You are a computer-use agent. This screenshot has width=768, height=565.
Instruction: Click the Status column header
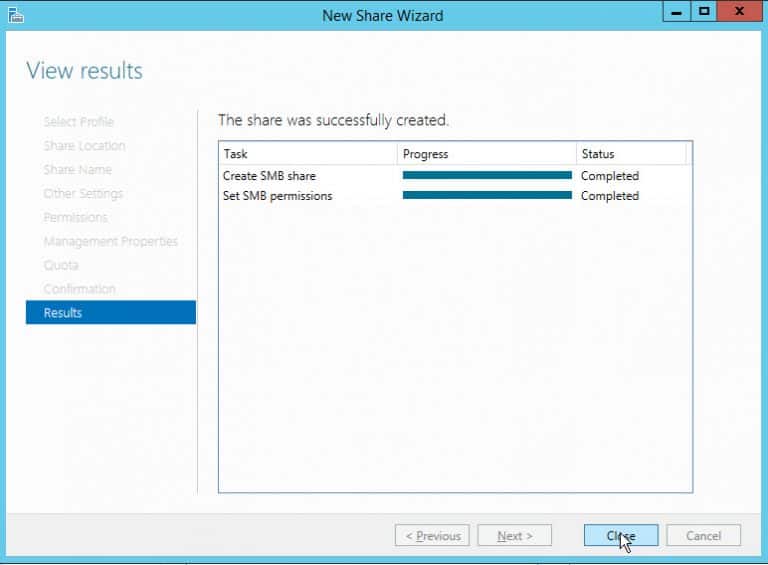pos(630,154)
